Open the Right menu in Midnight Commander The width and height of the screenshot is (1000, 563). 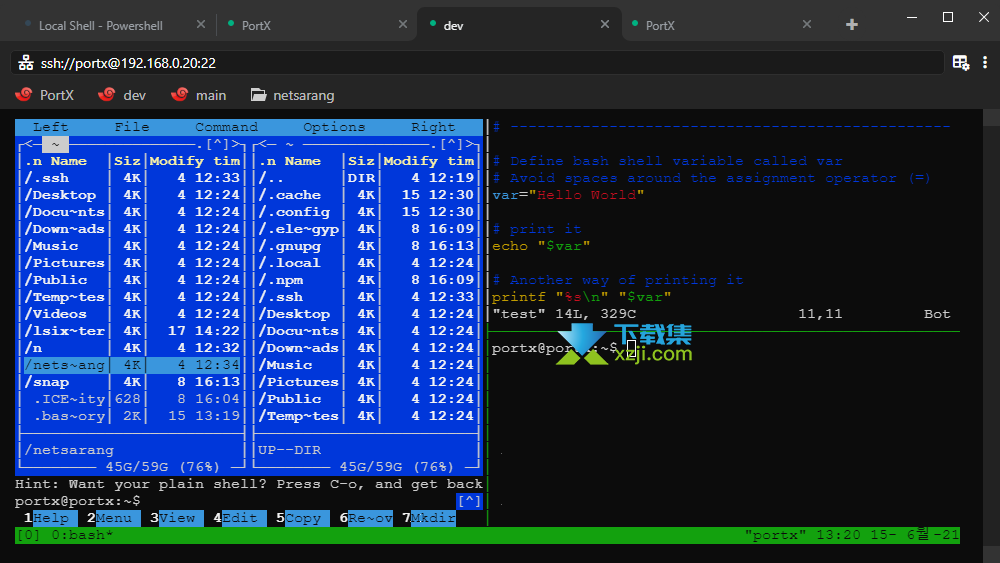tap(433, 127)
